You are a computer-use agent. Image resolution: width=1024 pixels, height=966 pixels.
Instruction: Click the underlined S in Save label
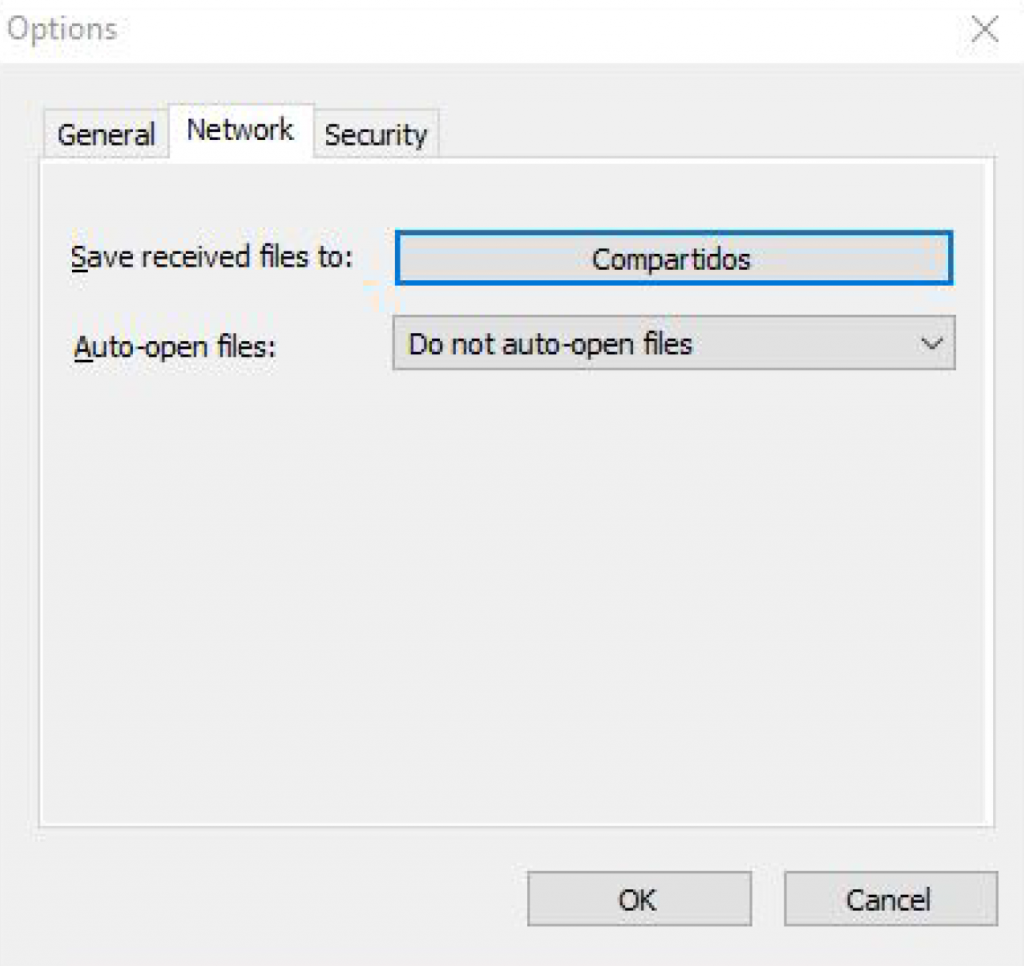(79, 257)
